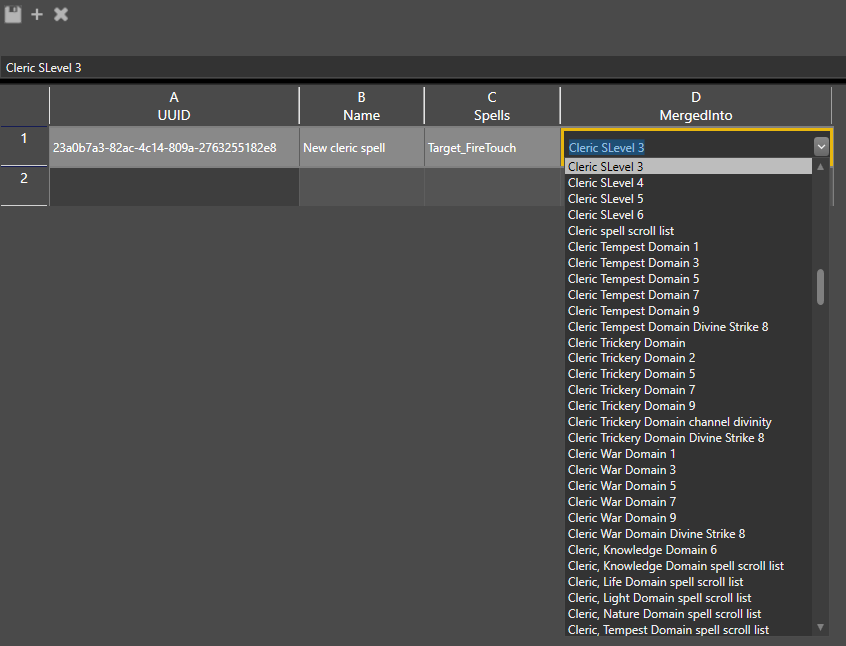Click the save disk icon
Image resolution: width=846 pixels, height=646 pixels.
point(13,14)
